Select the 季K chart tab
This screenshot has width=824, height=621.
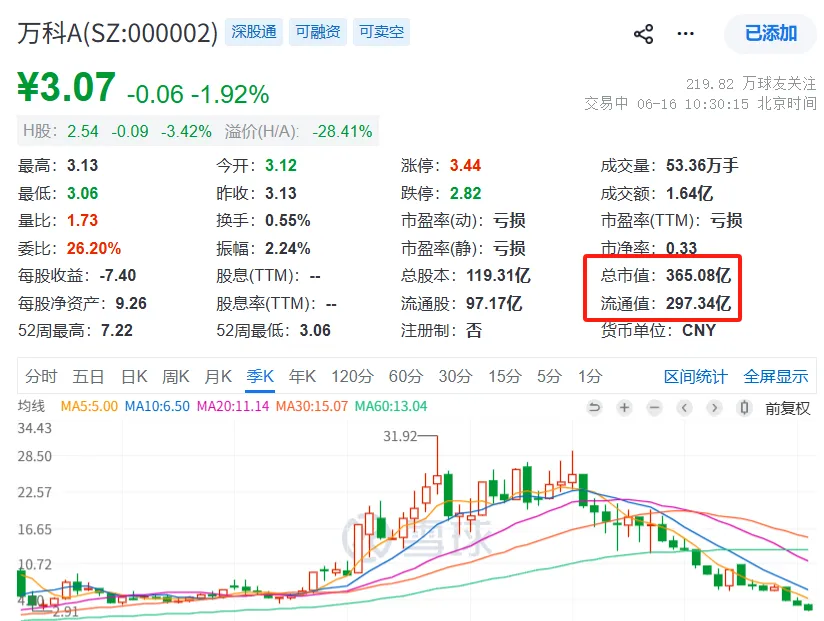260,376
